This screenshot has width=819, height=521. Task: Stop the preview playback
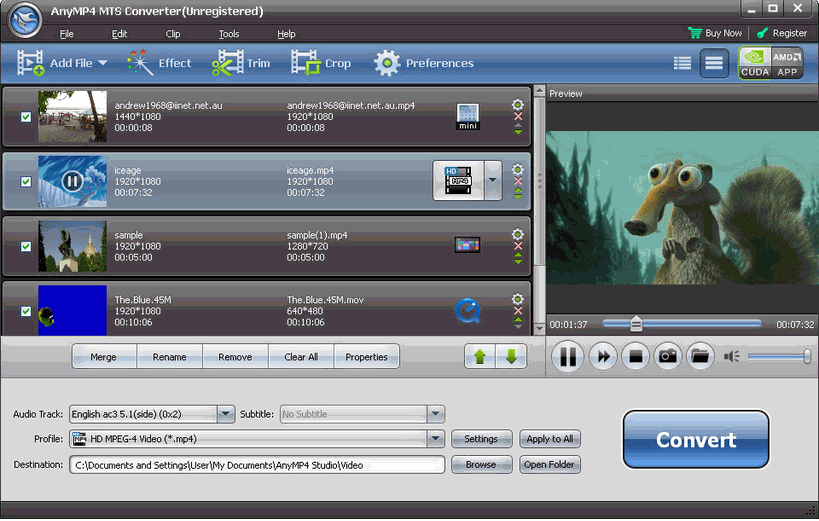click(x=636, y=356)
